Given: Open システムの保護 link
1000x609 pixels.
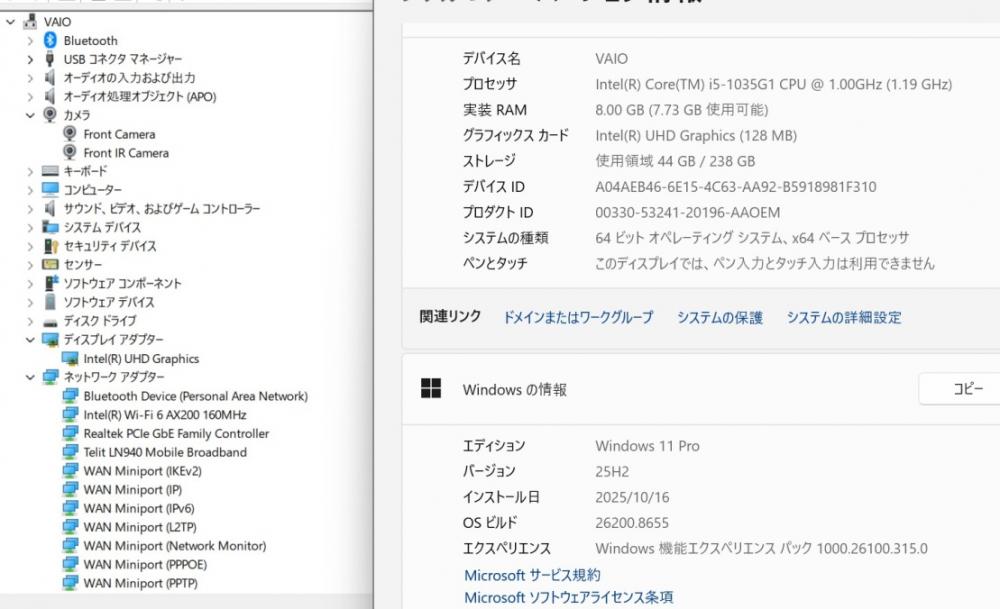Looking at the screenshot, I should tap(720, 317).
